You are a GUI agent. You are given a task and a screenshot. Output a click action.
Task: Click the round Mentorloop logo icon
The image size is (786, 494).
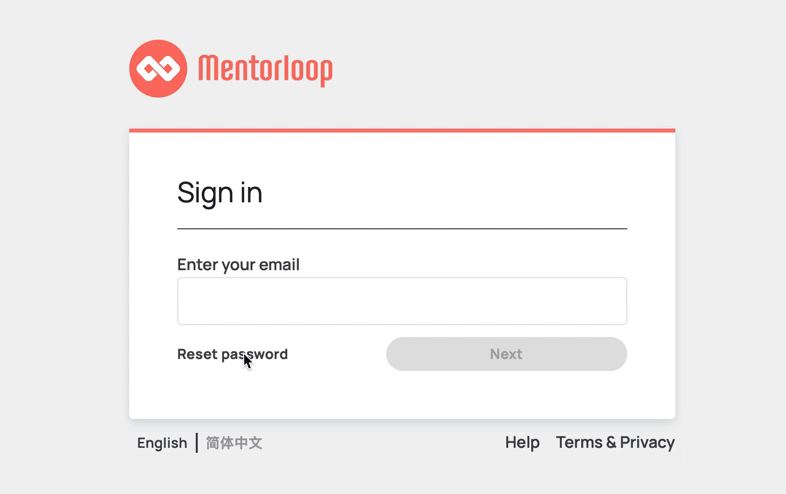(158, 69)
